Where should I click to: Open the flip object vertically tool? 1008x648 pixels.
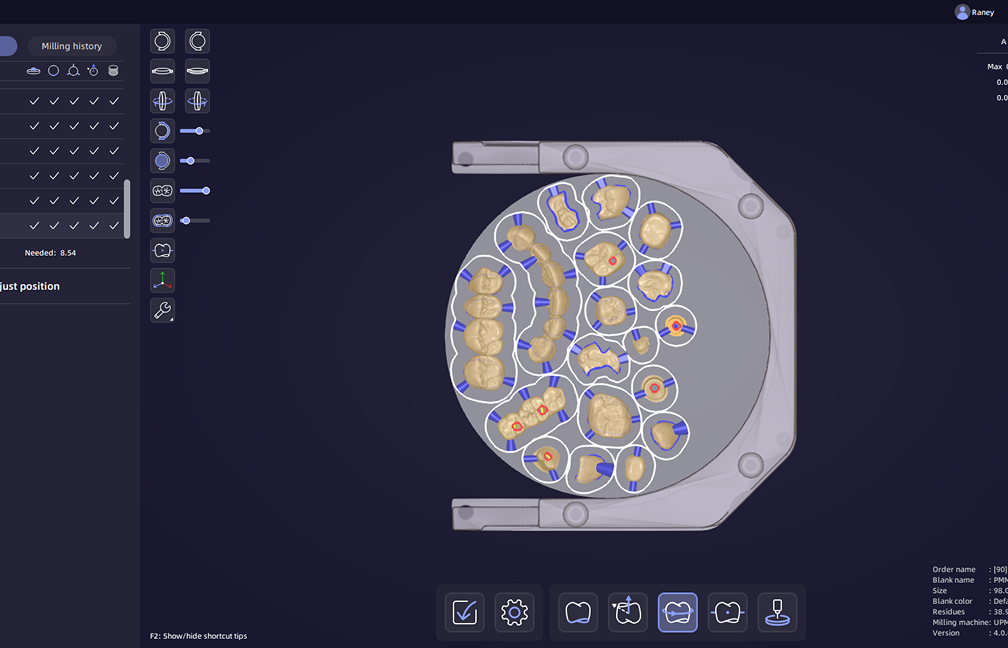(162, 100)
